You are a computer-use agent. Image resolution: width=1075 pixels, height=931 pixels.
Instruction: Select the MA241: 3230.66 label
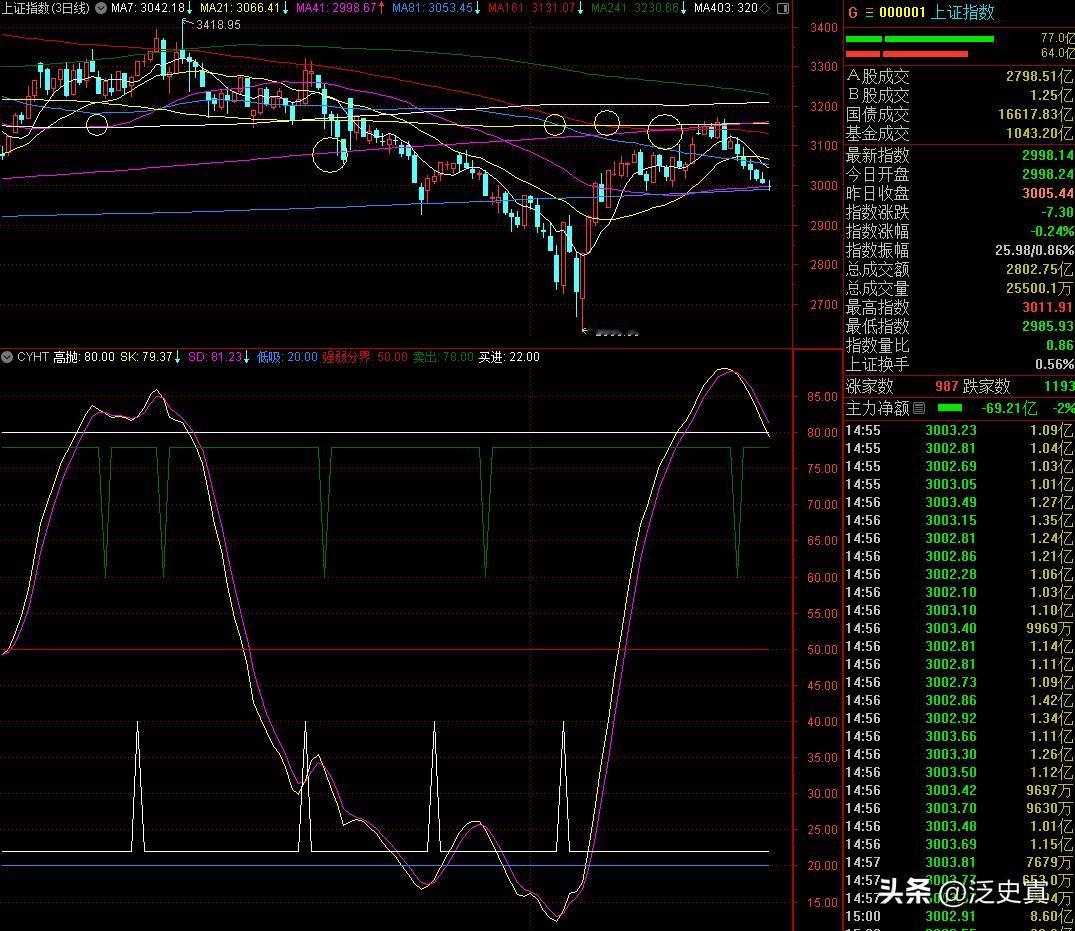[x=634, y=8]
